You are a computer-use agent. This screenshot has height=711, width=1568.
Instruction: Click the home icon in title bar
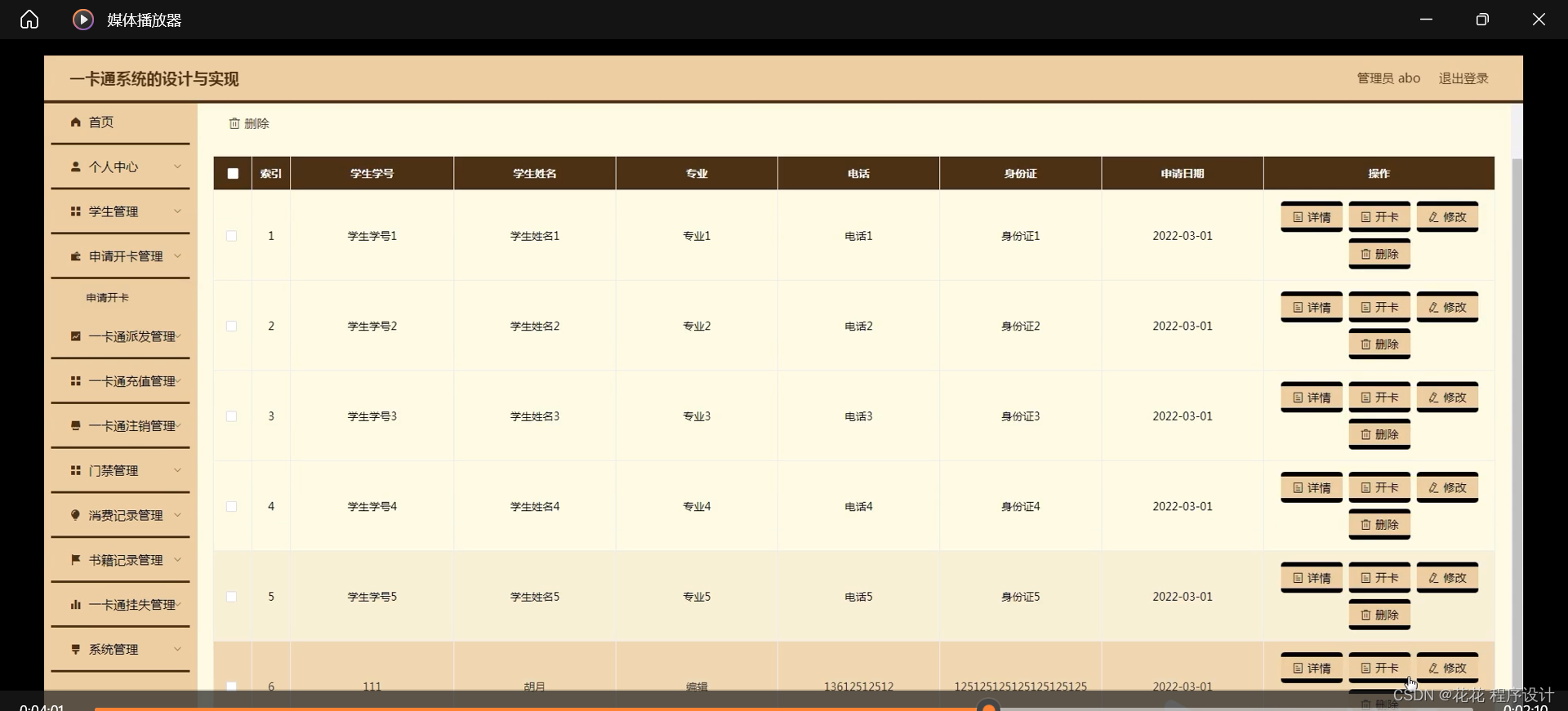point(29,19)
